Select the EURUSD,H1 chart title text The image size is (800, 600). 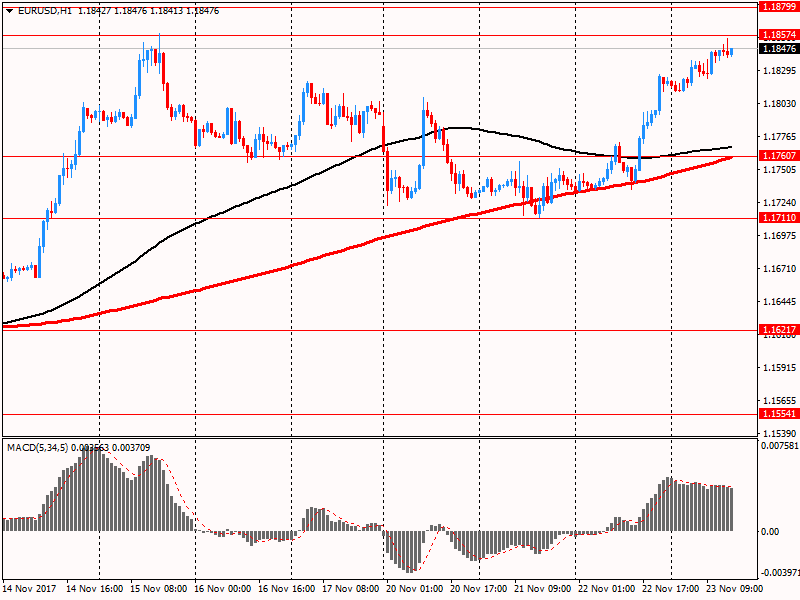click(45, 11)
